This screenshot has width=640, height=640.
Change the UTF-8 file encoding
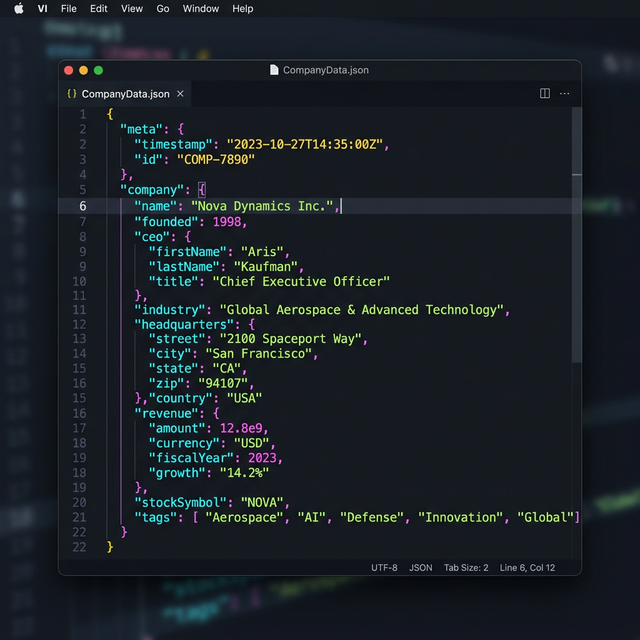pyautogui.click(x=384, y=567)
